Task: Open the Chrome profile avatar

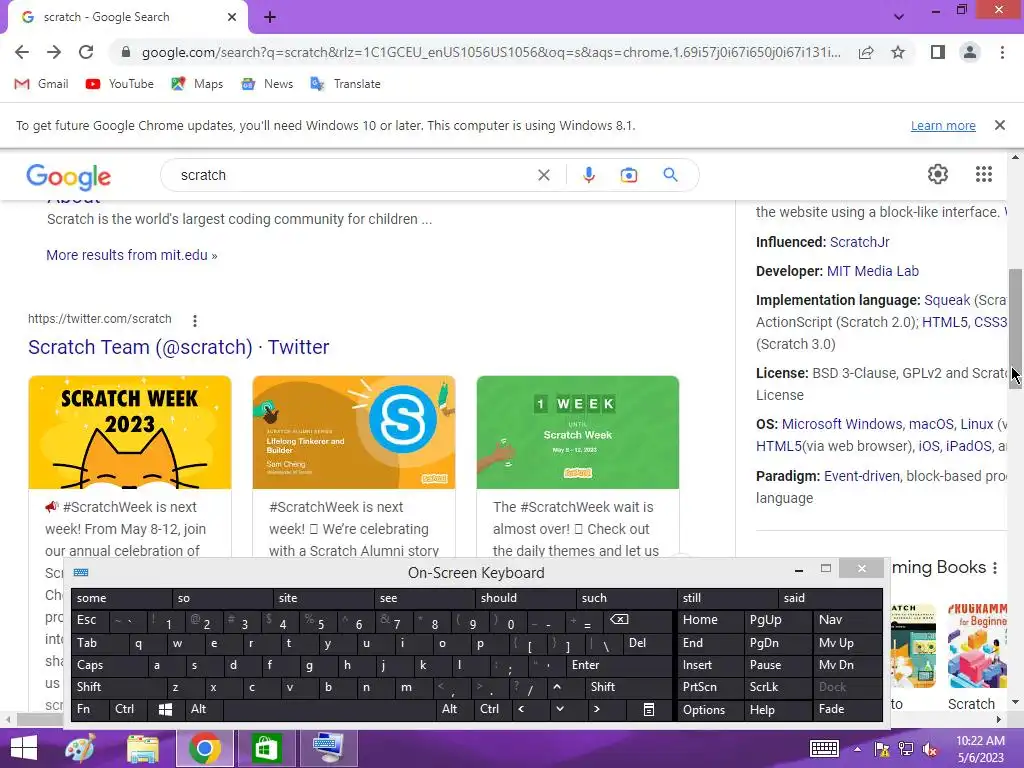Action: (x=970, y=52)
